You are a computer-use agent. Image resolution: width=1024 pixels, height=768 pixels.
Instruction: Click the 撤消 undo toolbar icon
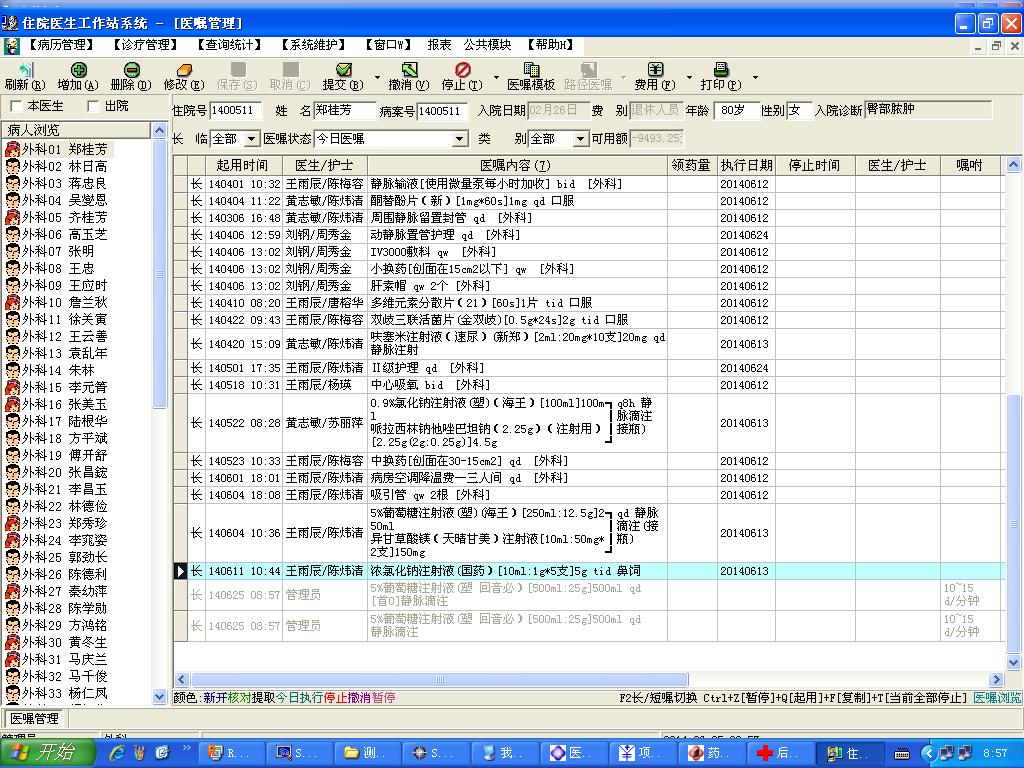(x=409, y=70)
